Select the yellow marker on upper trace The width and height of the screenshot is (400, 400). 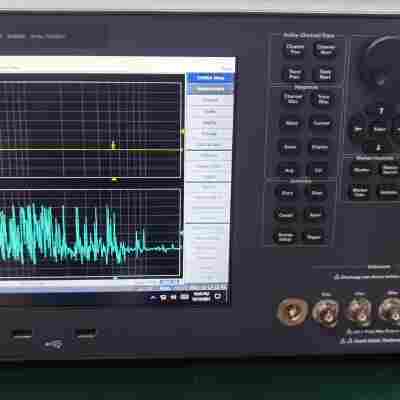click(x=114, y=145)
